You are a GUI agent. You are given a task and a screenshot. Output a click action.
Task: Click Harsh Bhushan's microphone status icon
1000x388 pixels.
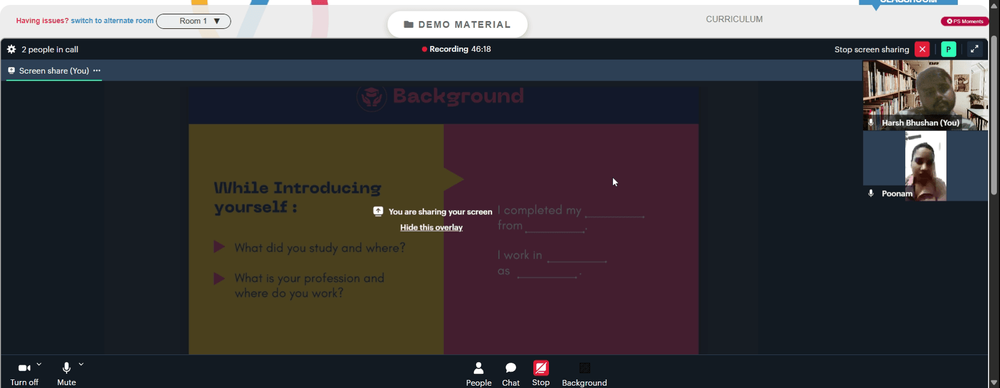(871, 122)
